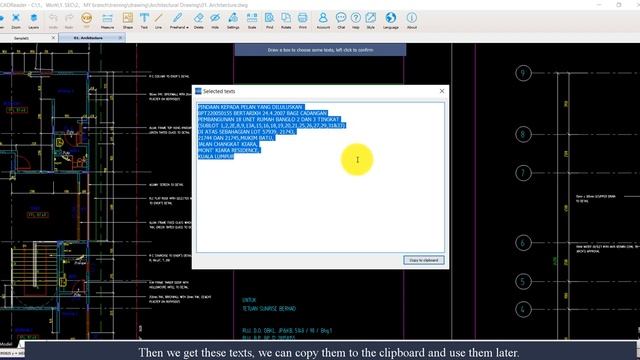Select the Line tool
Screen dimensions: 640x360
pyautogui.click(x=158, y=20)
